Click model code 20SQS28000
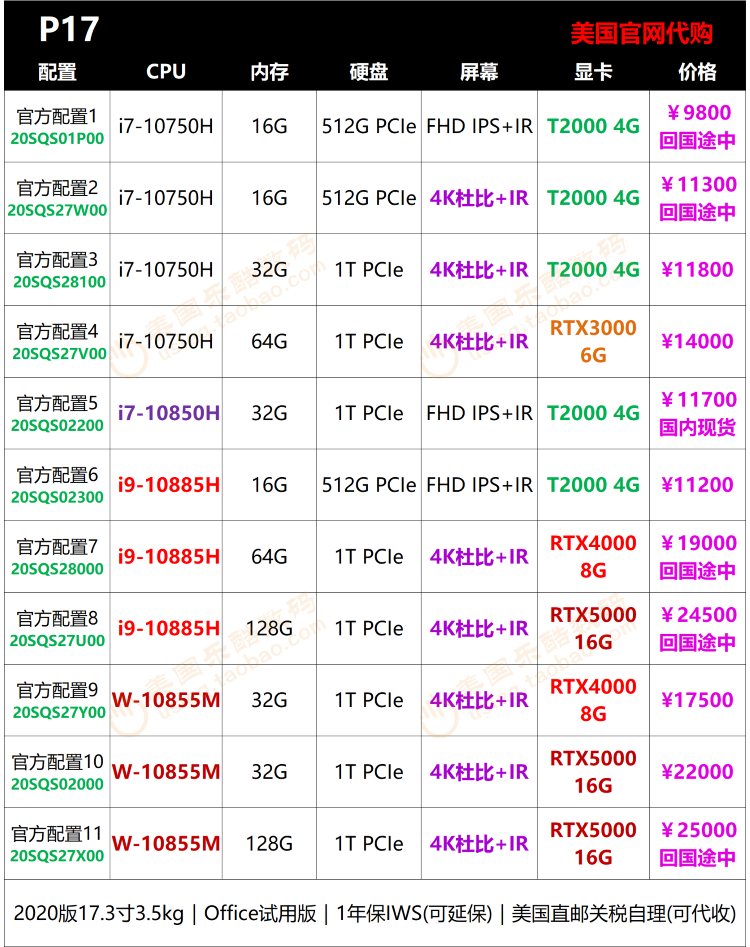Image resolution: width=750 pixels, height=947 pixels. point(57,569)
